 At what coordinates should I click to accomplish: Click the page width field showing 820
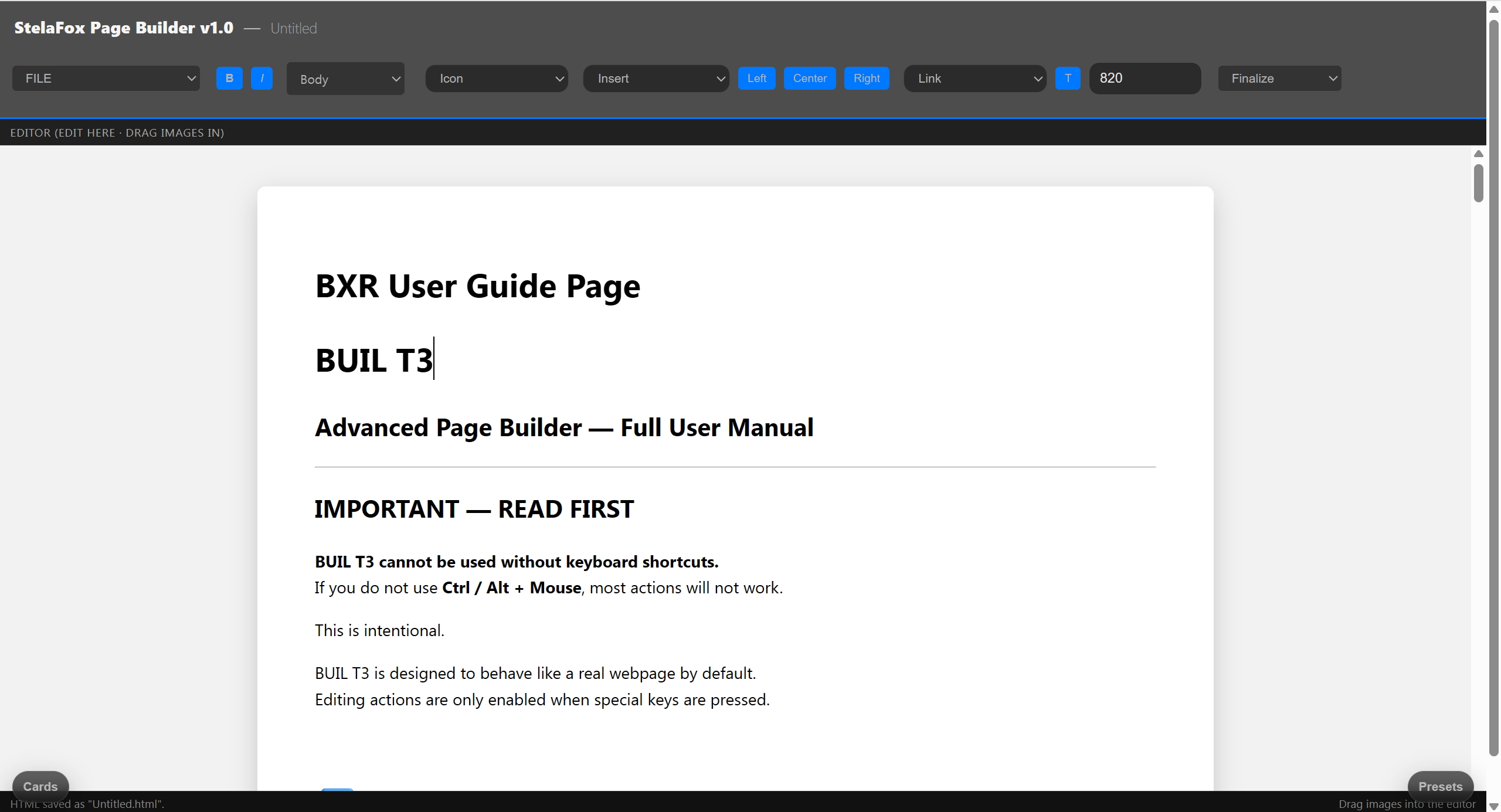point(1145,78)
